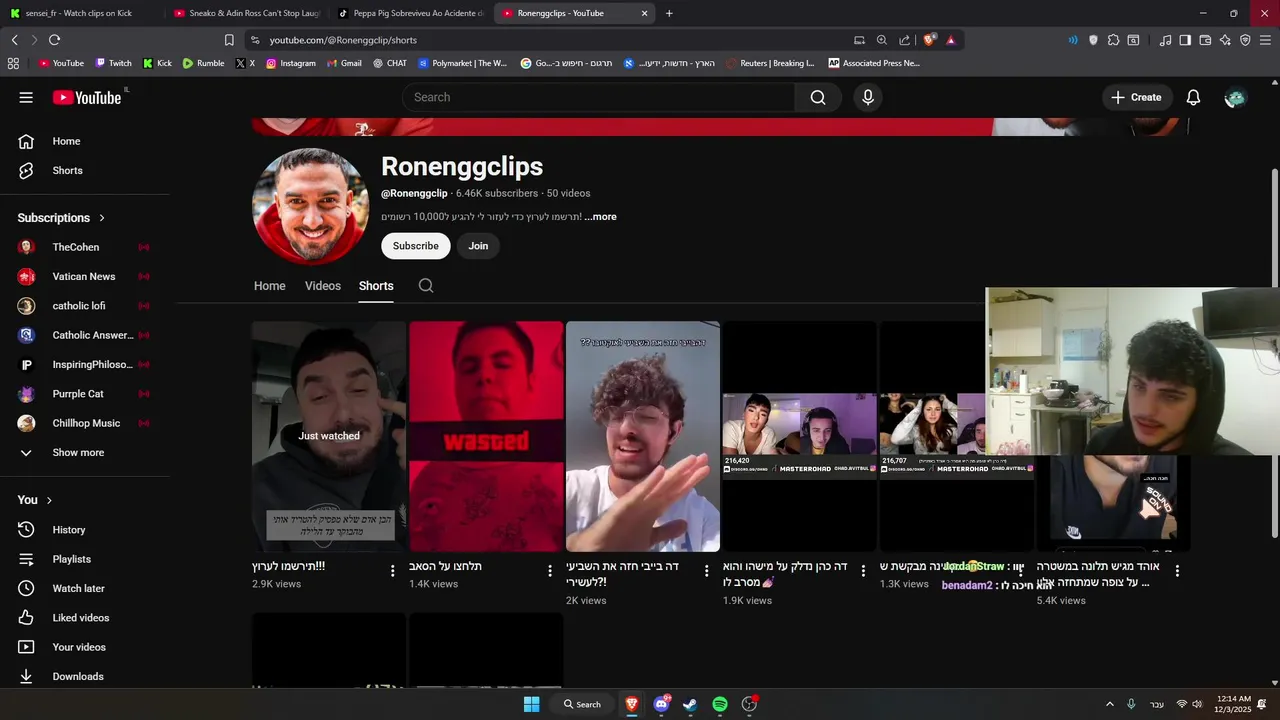Open browser extensions puzzle icon

(1113, 40)
